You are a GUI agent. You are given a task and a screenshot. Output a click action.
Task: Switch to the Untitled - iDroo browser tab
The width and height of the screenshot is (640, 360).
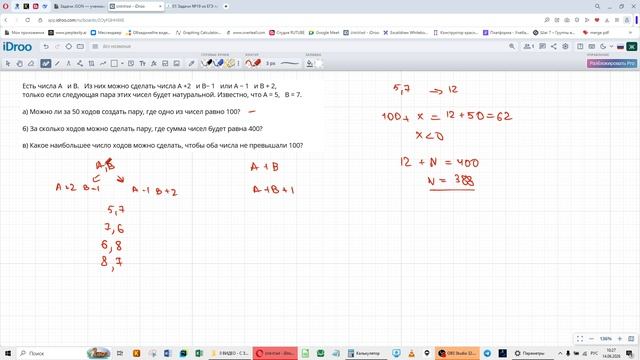pos(135,7)
